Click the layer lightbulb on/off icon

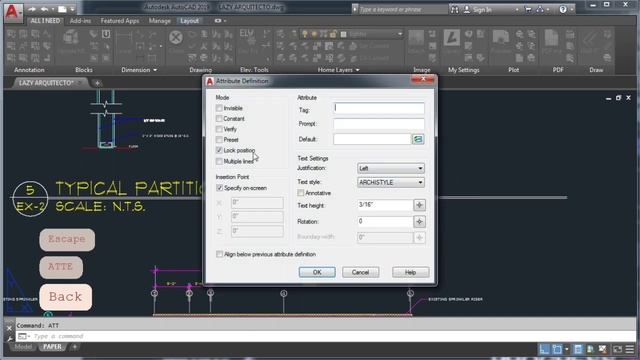point(305,34)
